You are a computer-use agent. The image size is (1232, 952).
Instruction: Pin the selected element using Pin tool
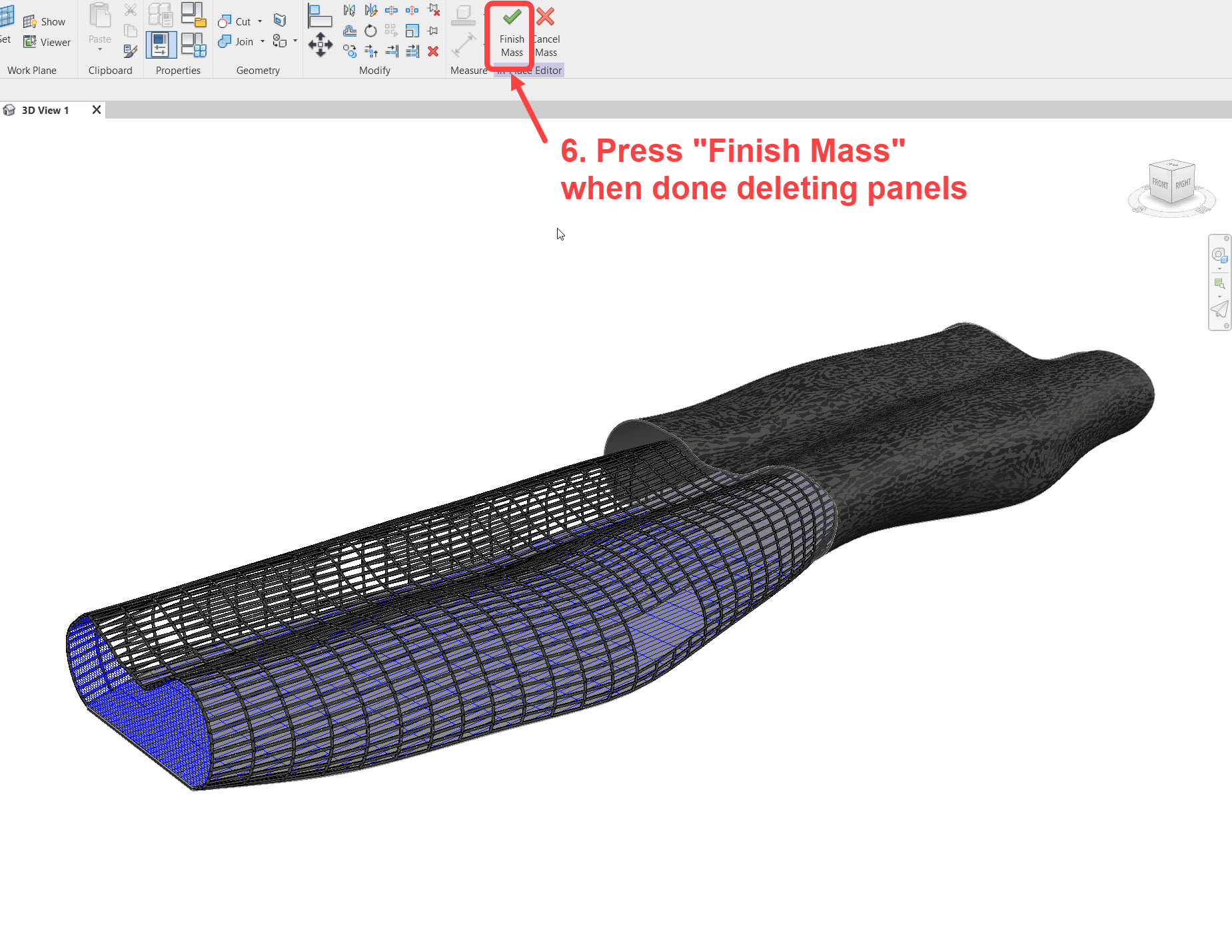coord(432,30)
